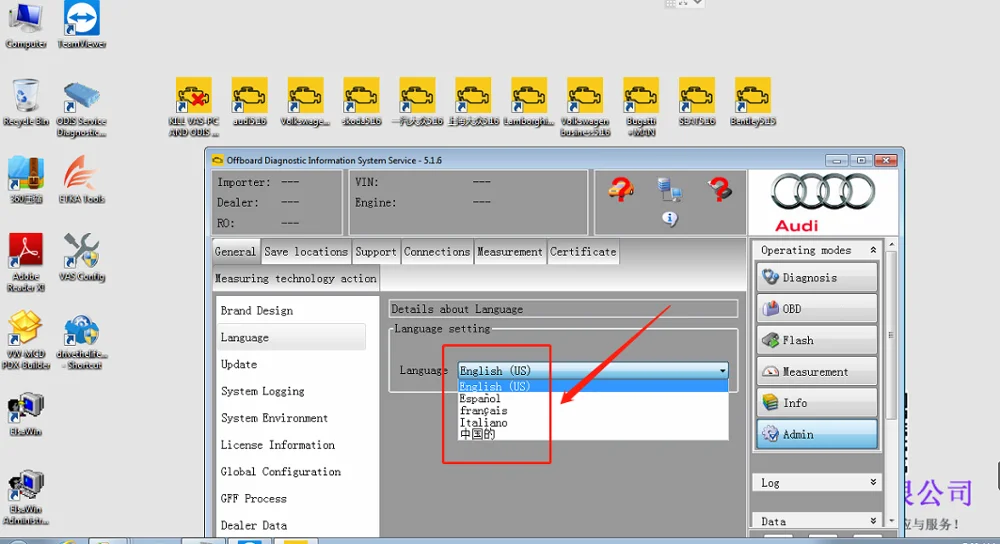Click the red question mark help icon
1000x544 pixels.
click(x=719, y=189)
